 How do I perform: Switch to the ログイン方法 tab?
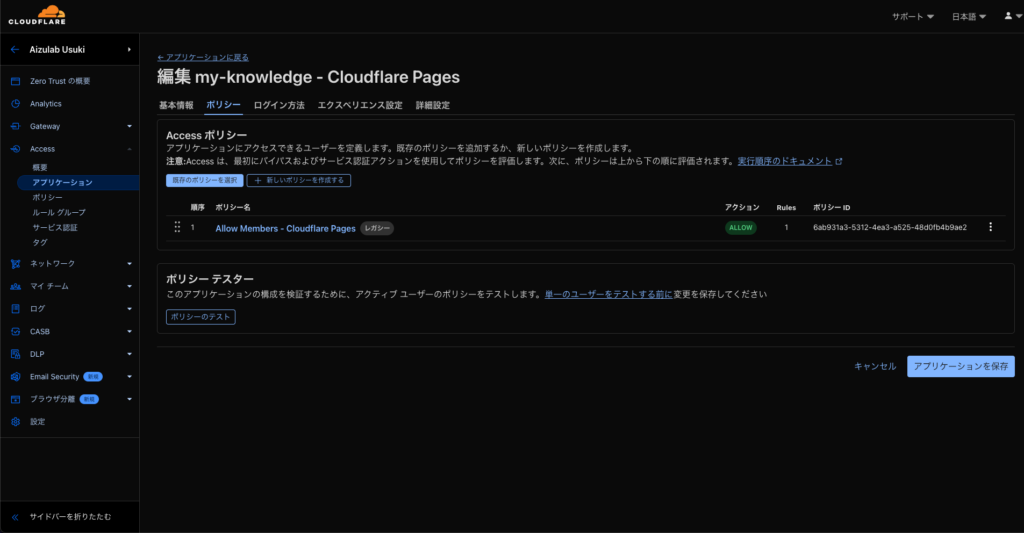pyautogui.click(x=279, y=105)
